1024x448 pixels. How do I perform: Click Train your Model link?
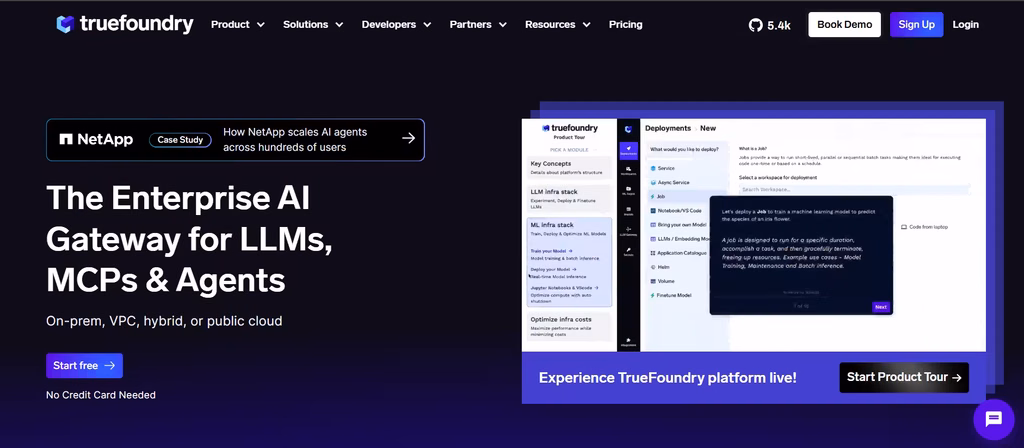(551, 251)
